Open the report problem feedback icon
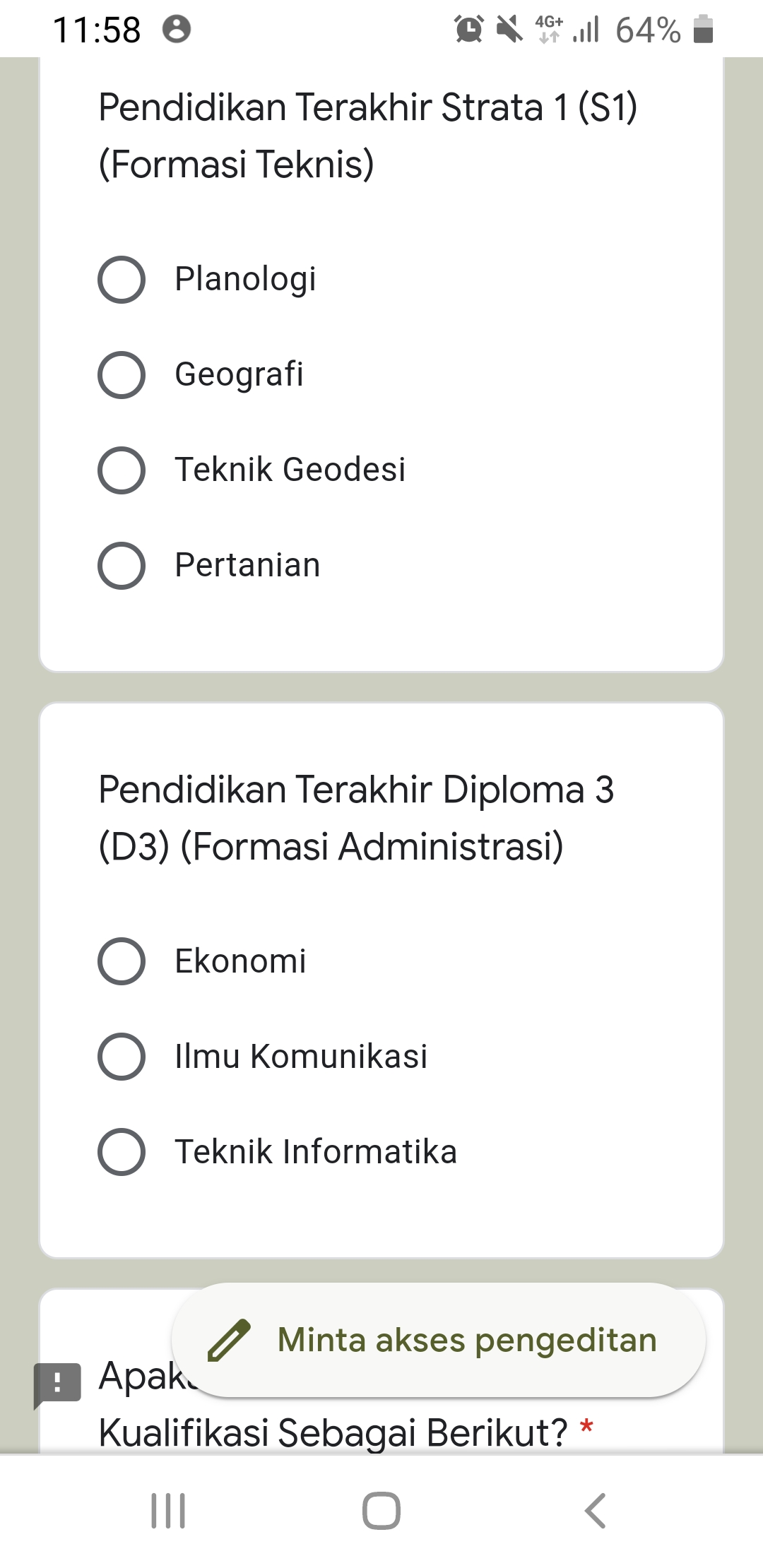Screen dimensions: 763x1568 pos(57,1384)
